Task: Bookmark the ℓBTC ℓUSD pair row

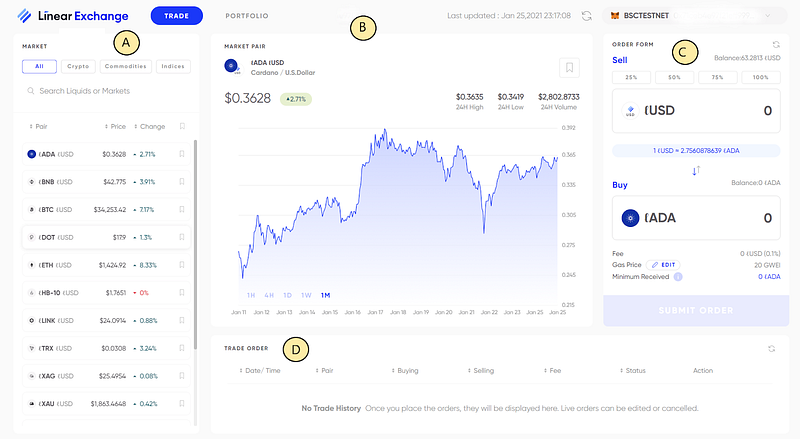Action: (x=182, y=209)
